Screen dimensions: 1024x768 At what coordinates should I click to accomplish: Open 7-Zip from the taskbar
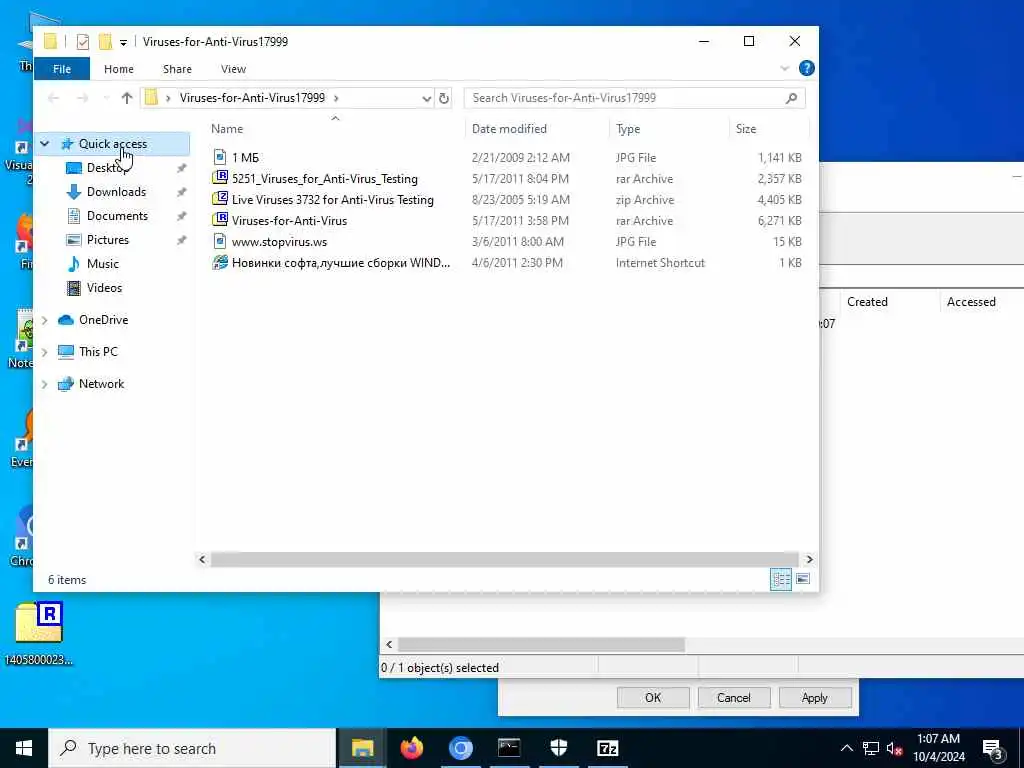(607, 748)
